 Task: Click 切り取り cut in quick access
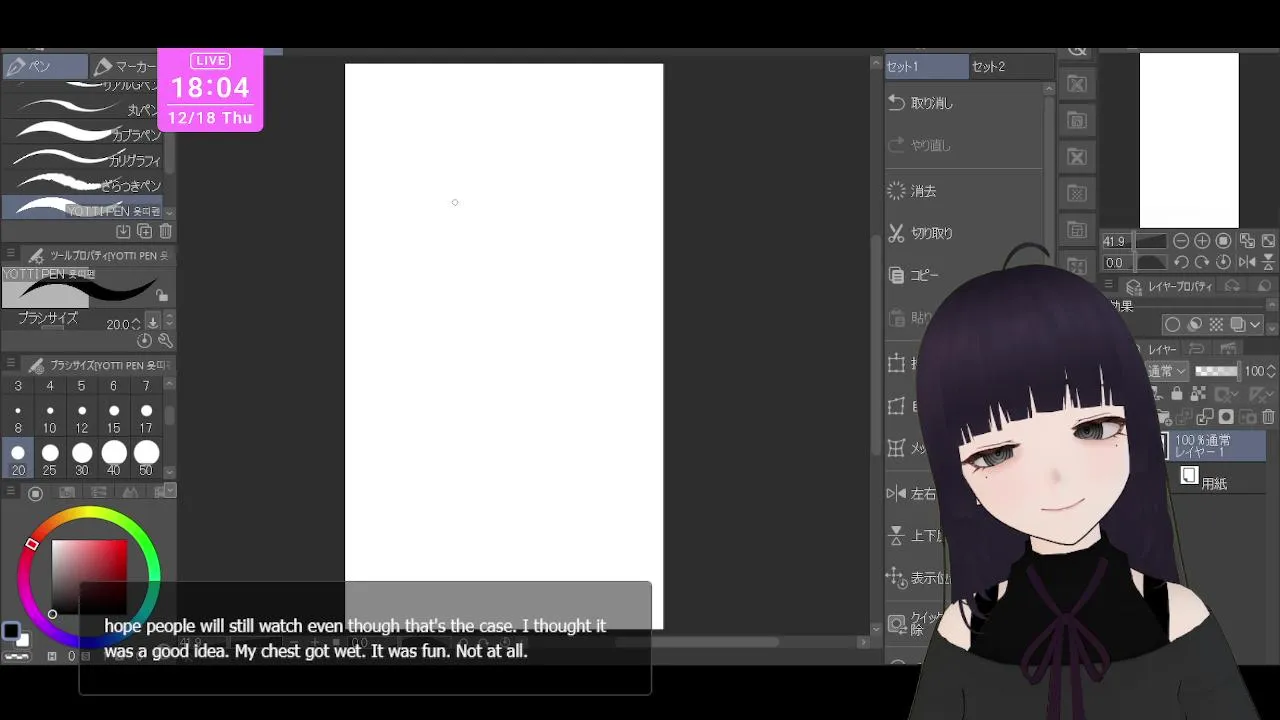(x=965, y=233)
